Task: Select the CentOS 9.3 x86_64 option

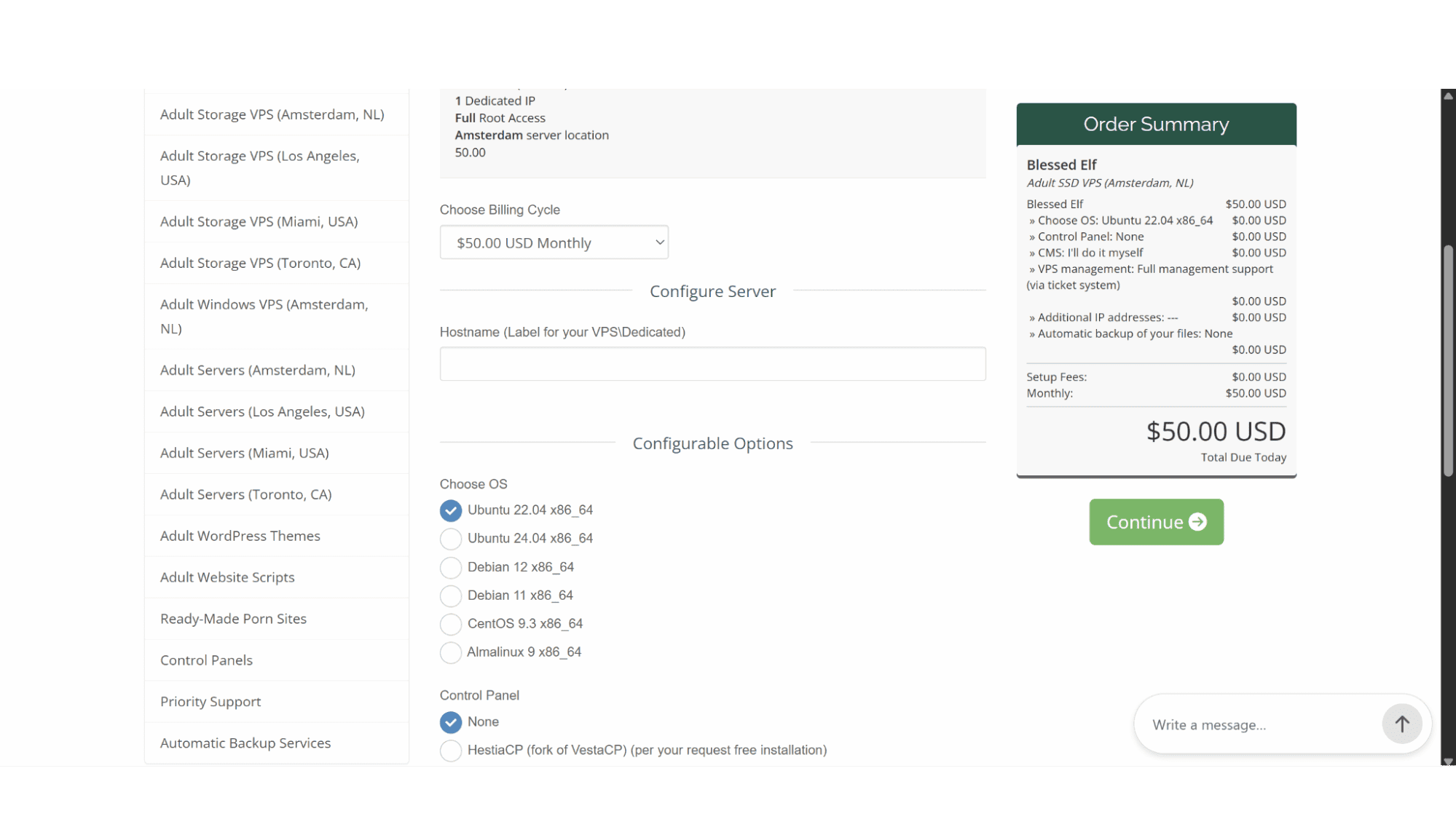Action: point(451,624)
